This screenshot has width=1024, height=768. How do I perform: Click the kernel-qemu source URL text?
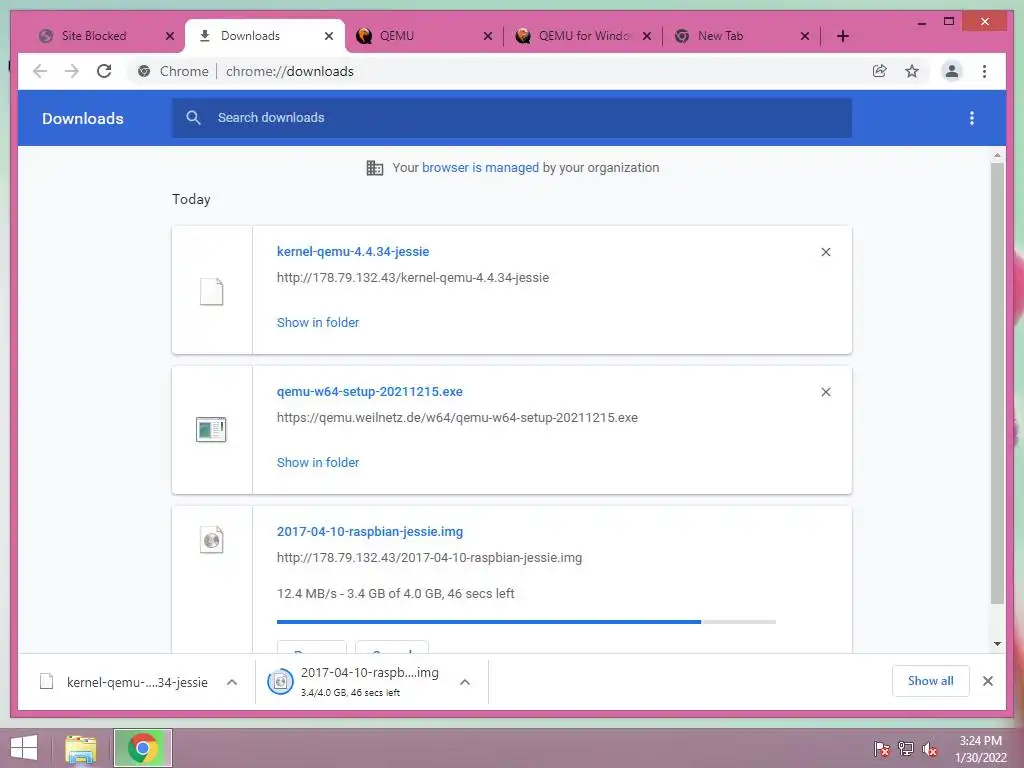(413, 278)
